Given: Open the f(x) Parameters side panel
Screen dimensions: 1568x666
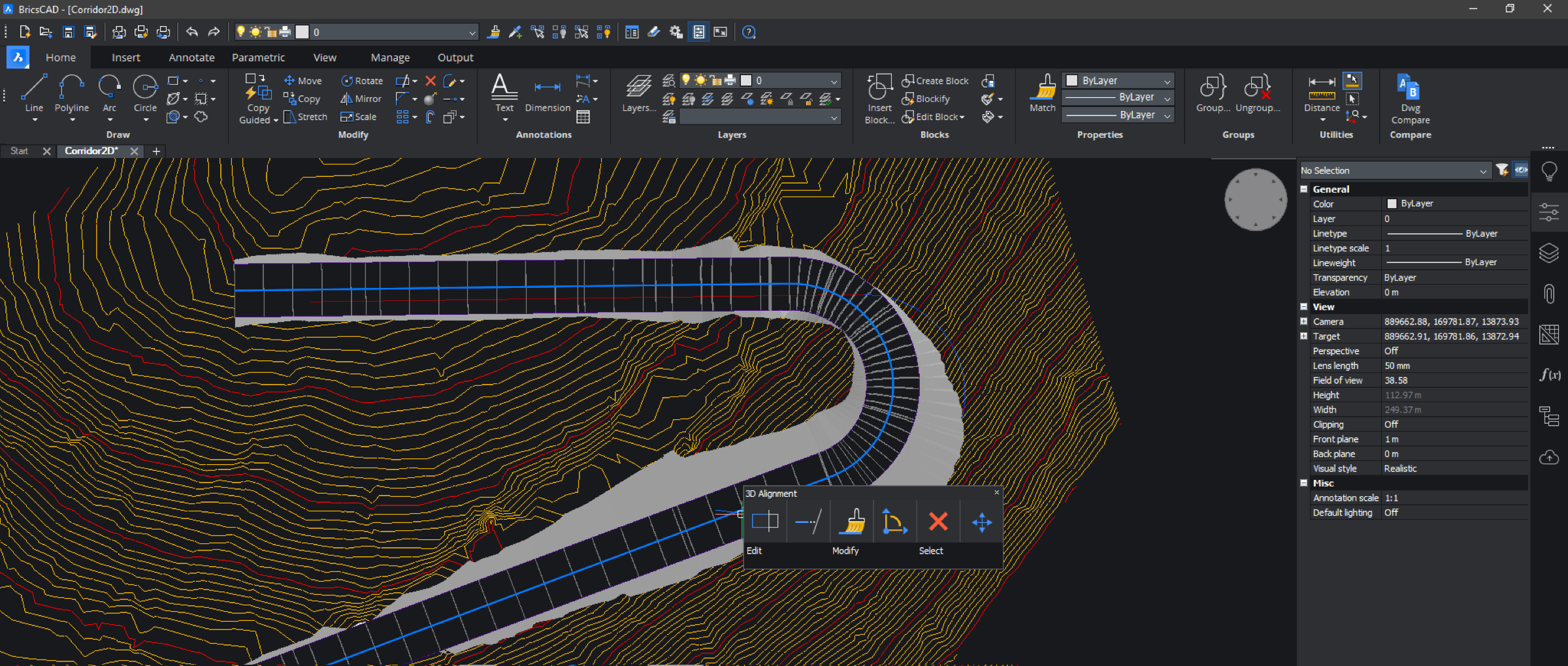Looking at the screenshot, I should pyautogui.click(x=1549, y=375).
